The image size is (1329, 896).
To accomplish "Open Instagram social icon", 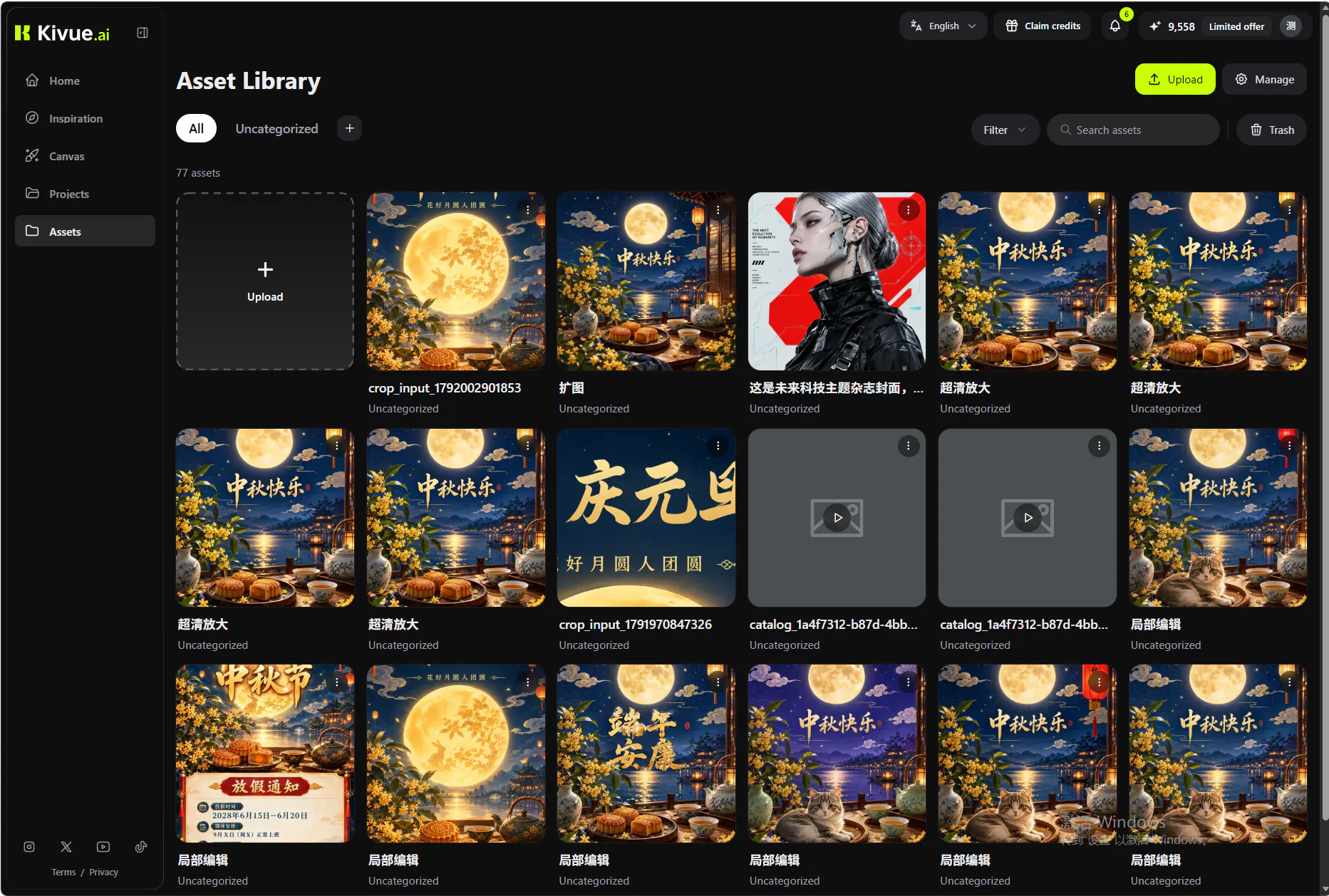I will (29, 847).
